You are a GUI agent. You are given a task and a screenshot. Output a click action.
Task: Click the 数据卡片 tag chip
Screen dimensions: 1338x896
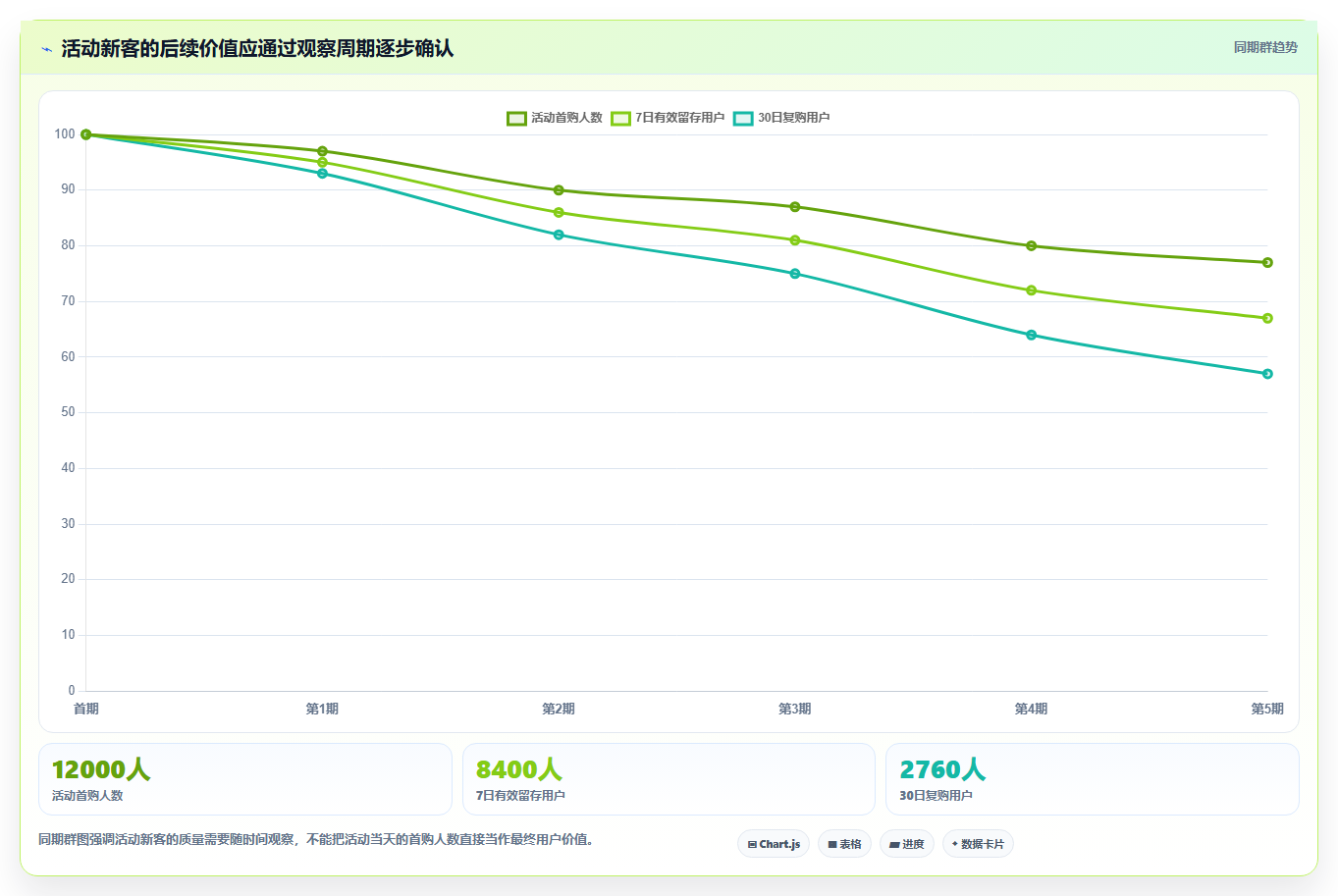(978, 844)
